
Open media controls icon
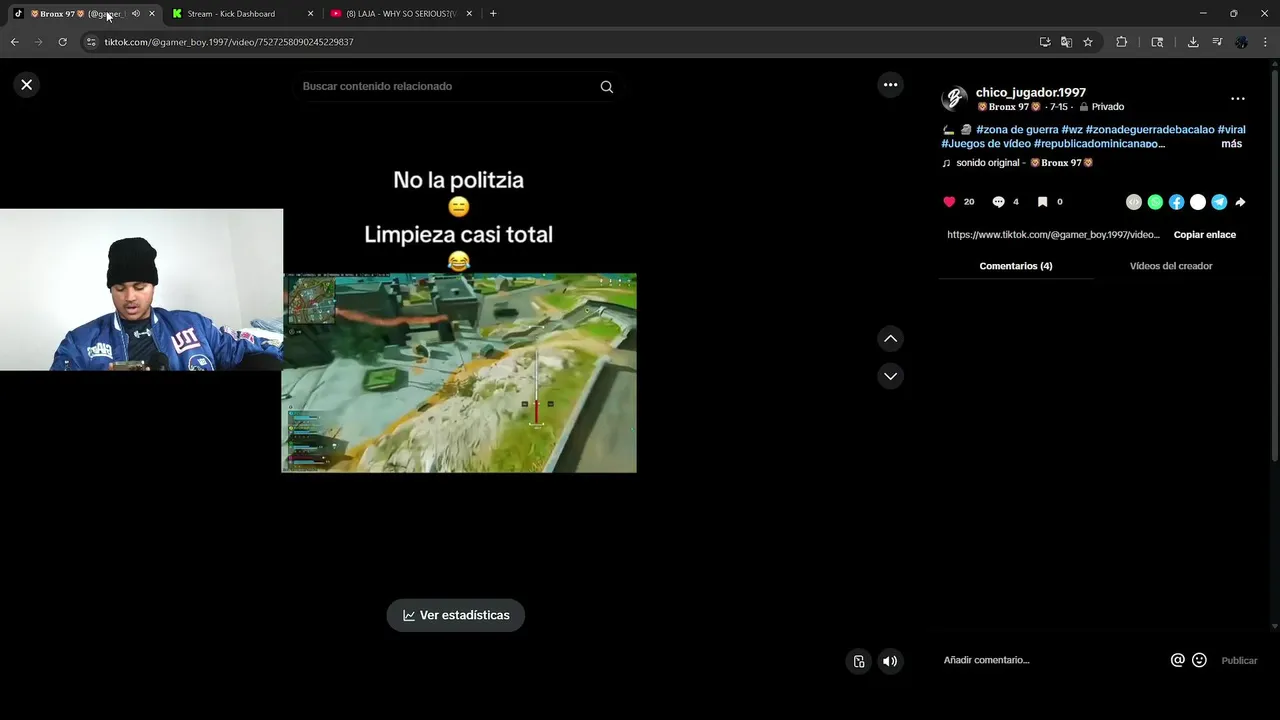[1217, 42]
